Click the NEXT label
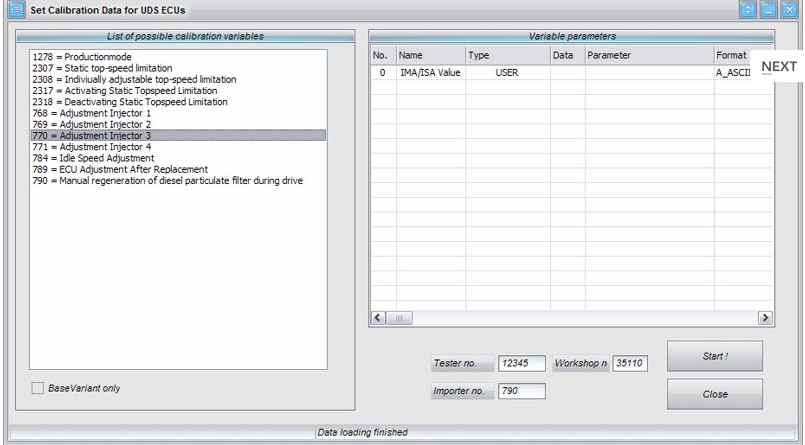This screenshot has height=445, width=805. 778,67
